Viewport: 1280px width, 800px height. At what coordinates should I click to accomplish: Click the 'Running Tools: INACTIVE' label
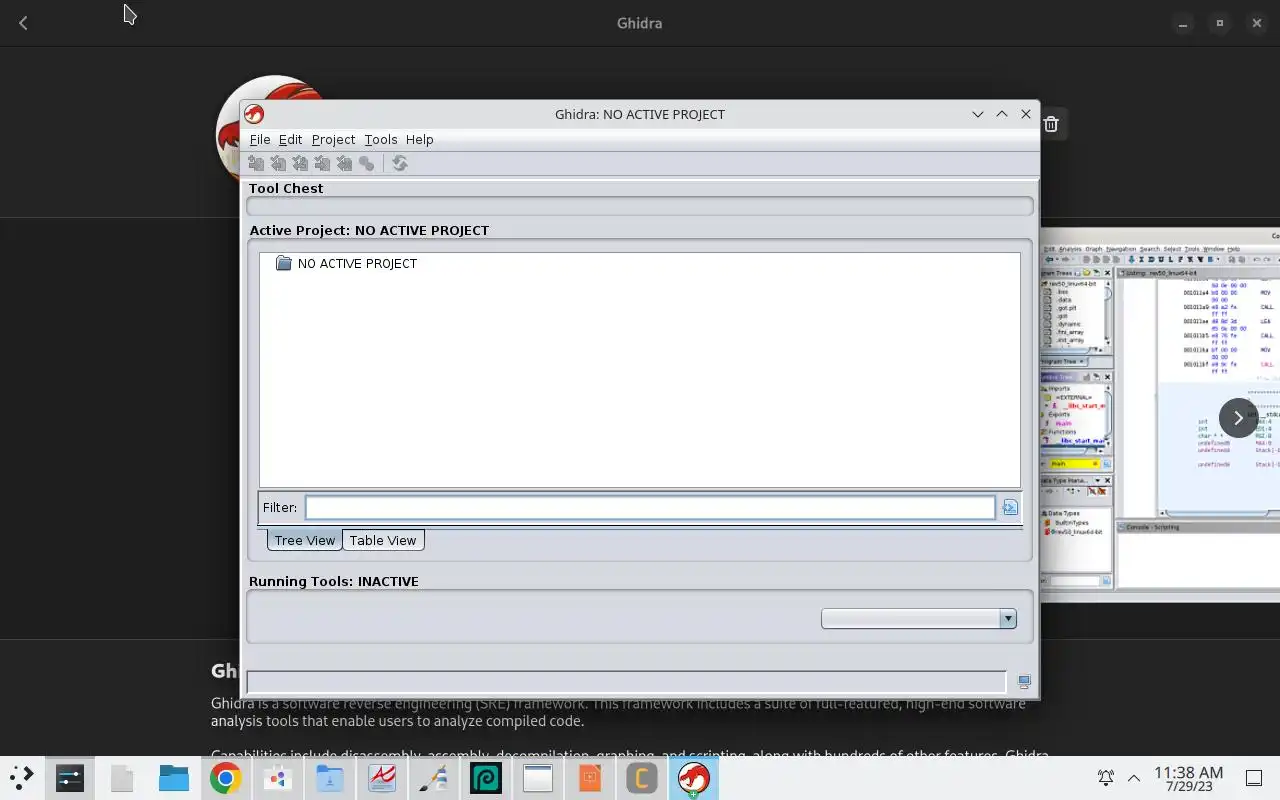click(x=334, y=581)
